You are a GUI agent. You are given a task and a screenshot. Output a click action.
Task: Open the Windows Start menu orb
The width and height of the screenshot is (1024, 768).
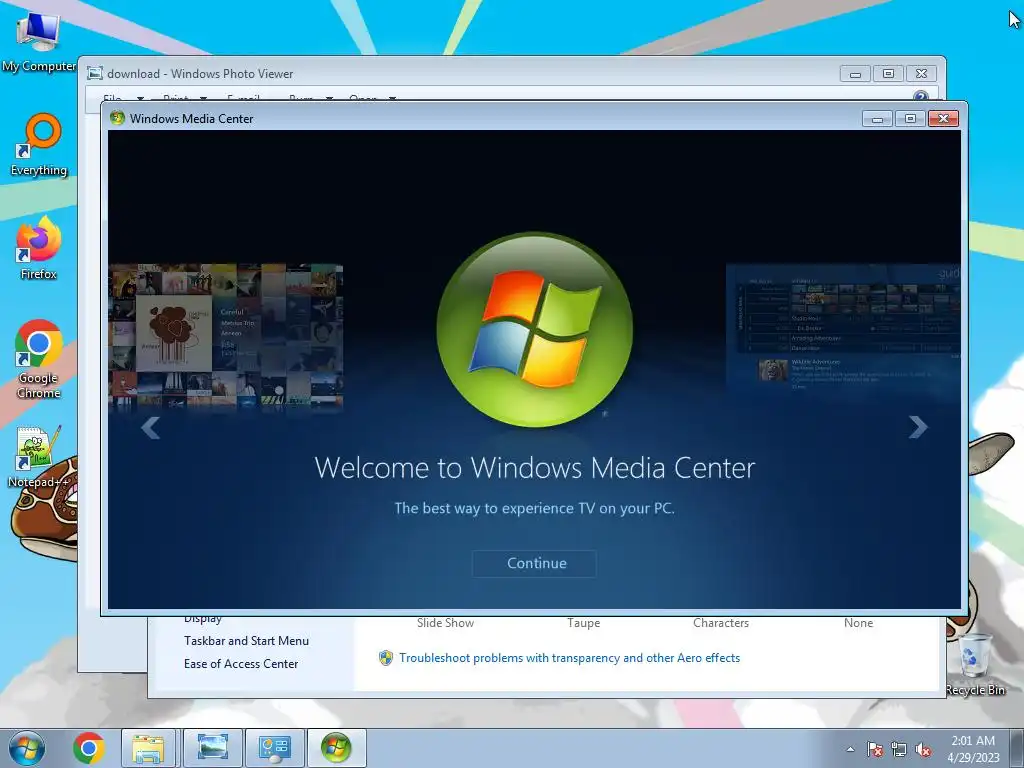(26, 748)
